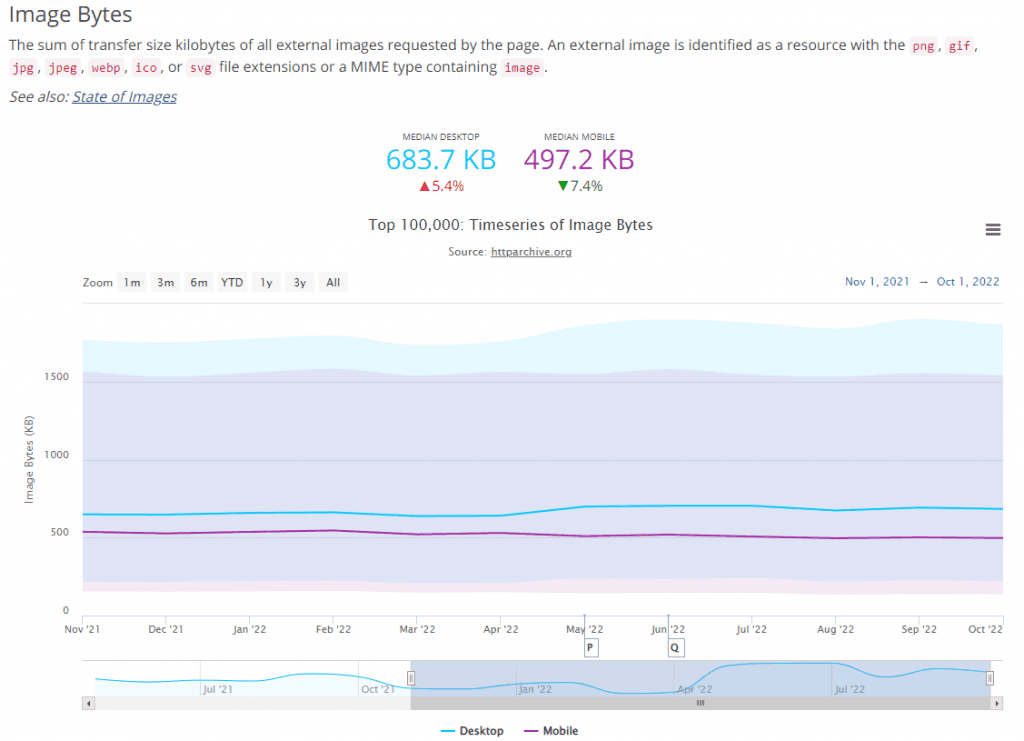
Task: Select the YTD zoom range
Action: (232, 283)
